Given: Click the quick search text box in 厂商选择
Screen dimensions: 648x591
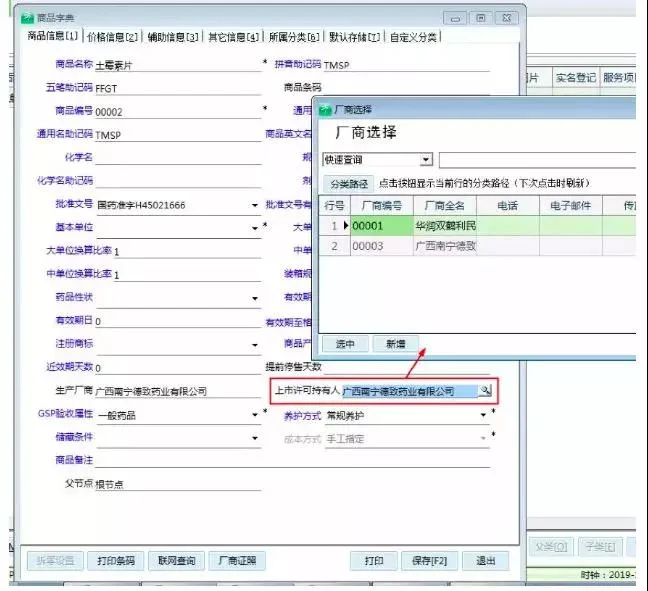Looking at the screenshot, I should pyautogui.click(x=537, y=160).
